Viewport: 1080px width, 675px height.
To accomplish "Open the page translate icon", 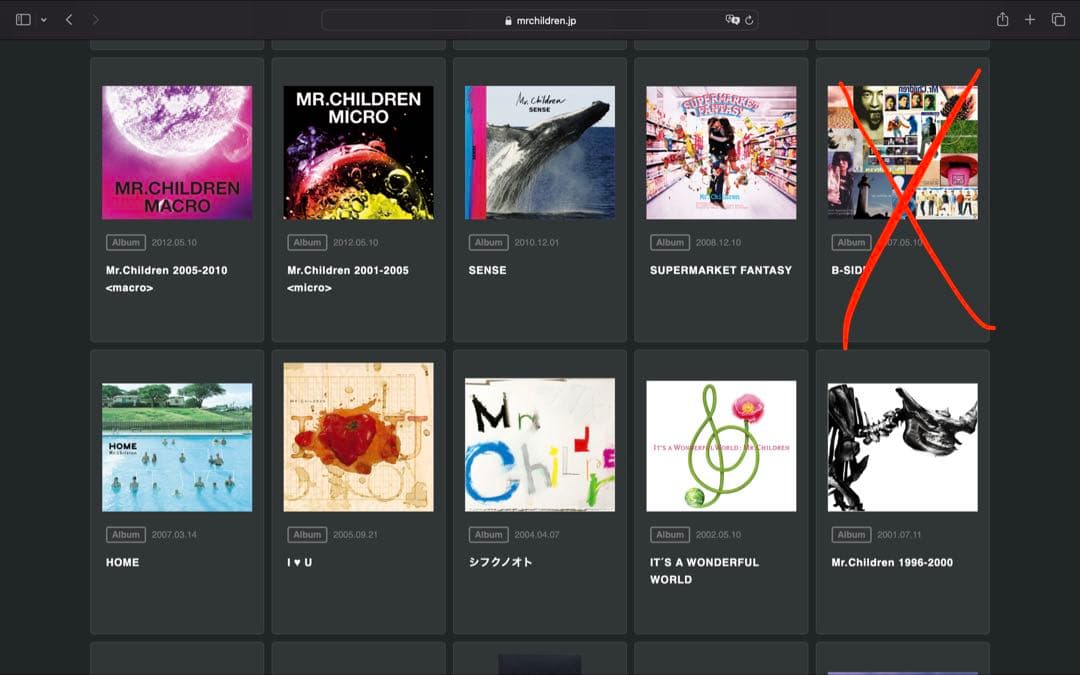I will 732,20.
